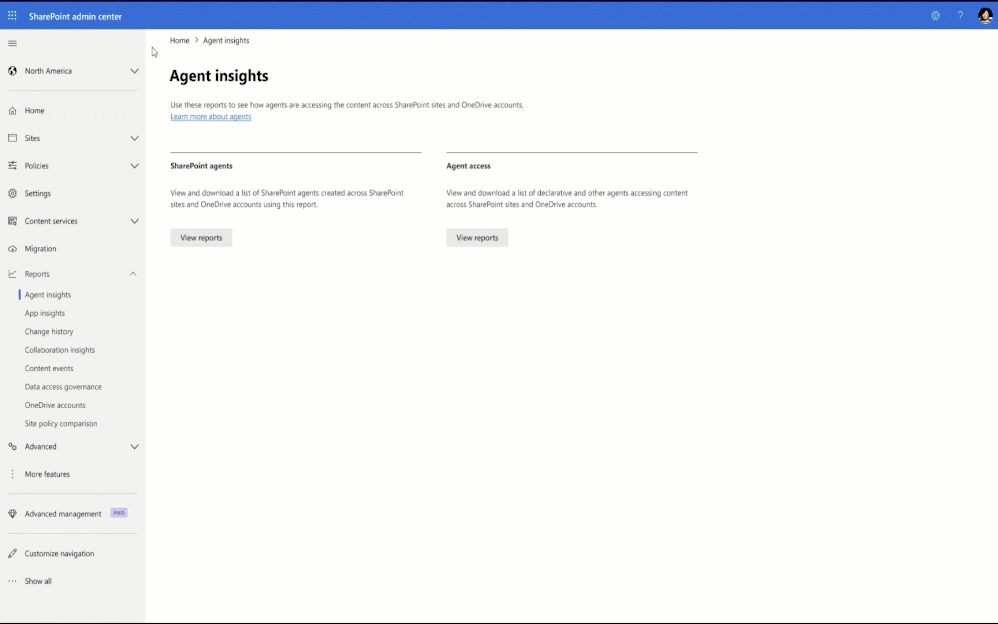The height and width of the screenshot is (624, 998).
Task: Open App insights report
Action: (45, 313)
